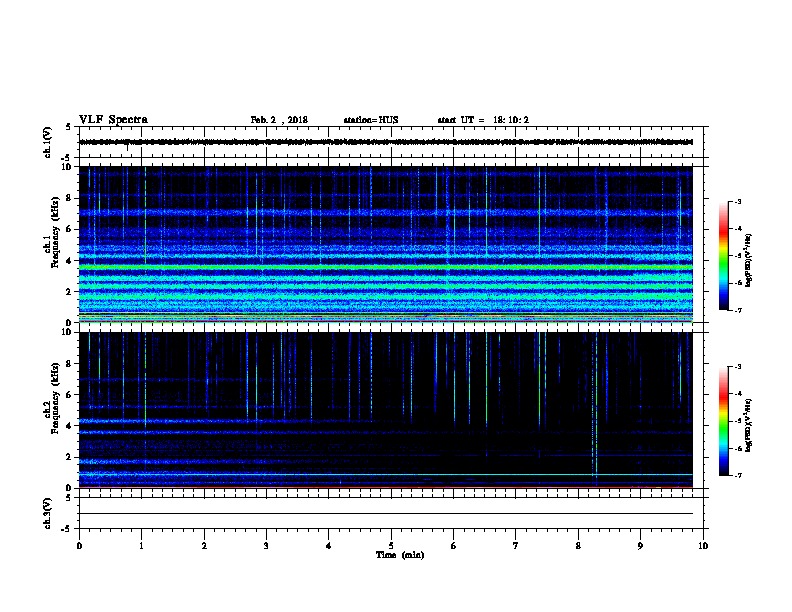Viewport: 792px width, 612px height.
Task: Click the "-3" tick on ch.2 color bar
Action: [x=737, y=367]
